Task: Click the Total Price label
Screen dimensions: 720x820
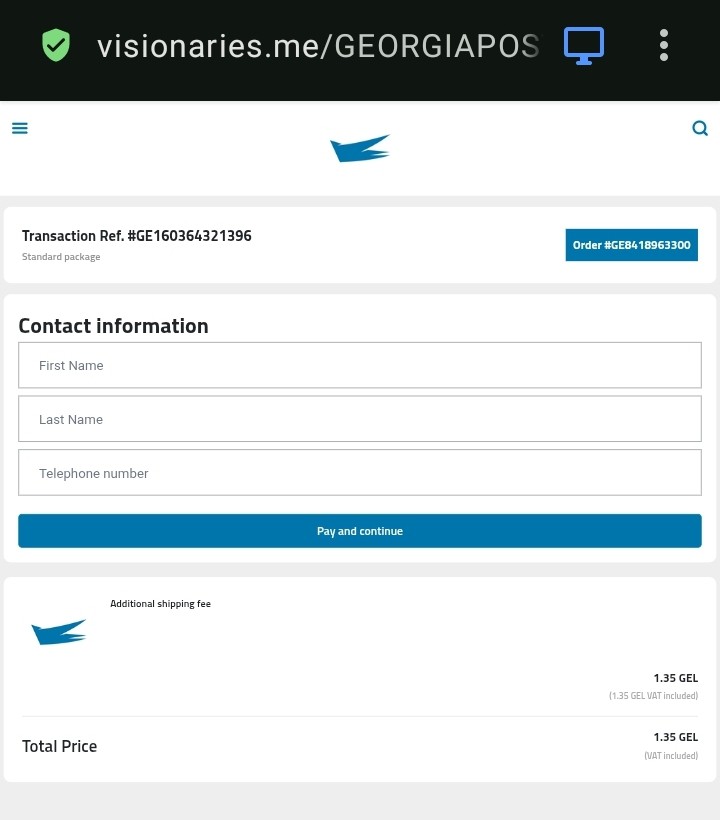Action: pyautogui.click(x=59, y=746)
